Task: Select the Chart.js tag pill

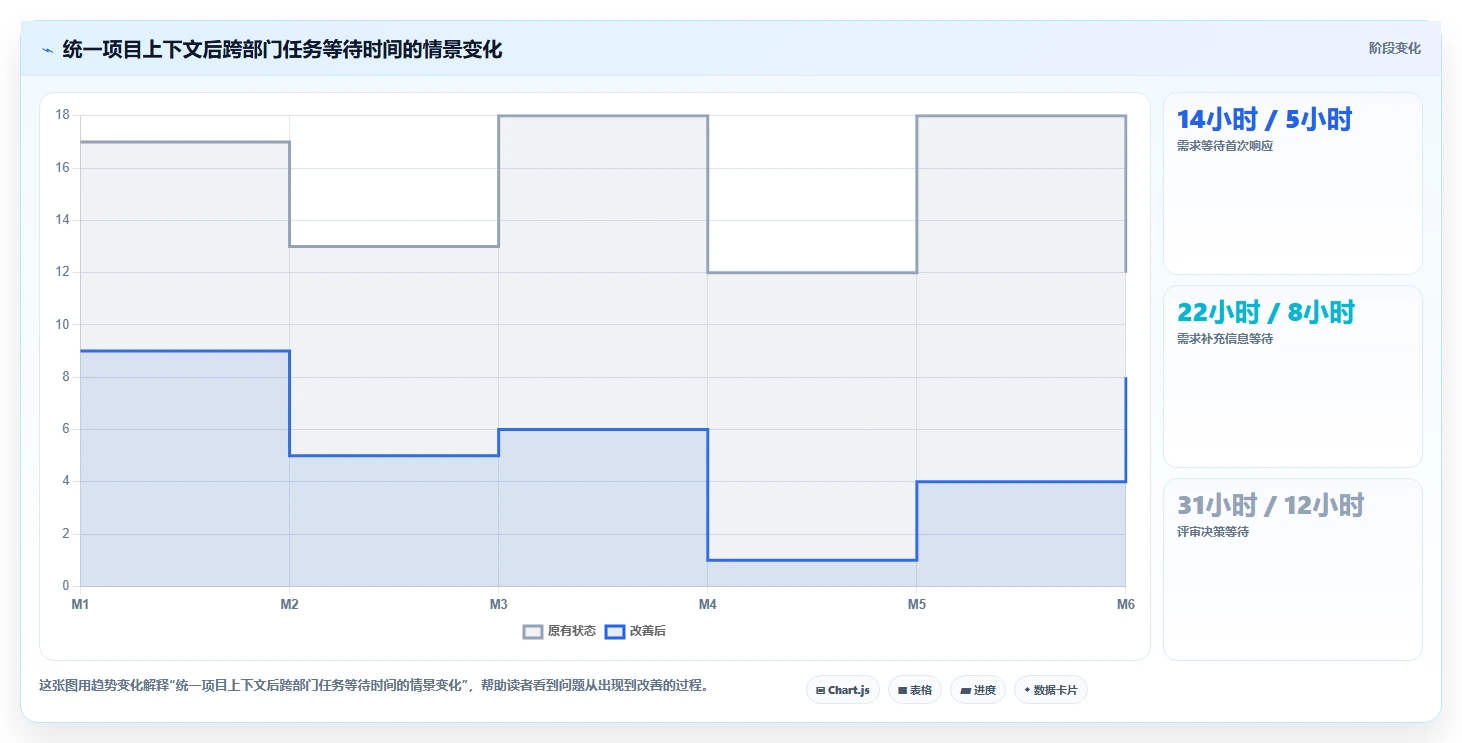Action: tap(843, 690)
